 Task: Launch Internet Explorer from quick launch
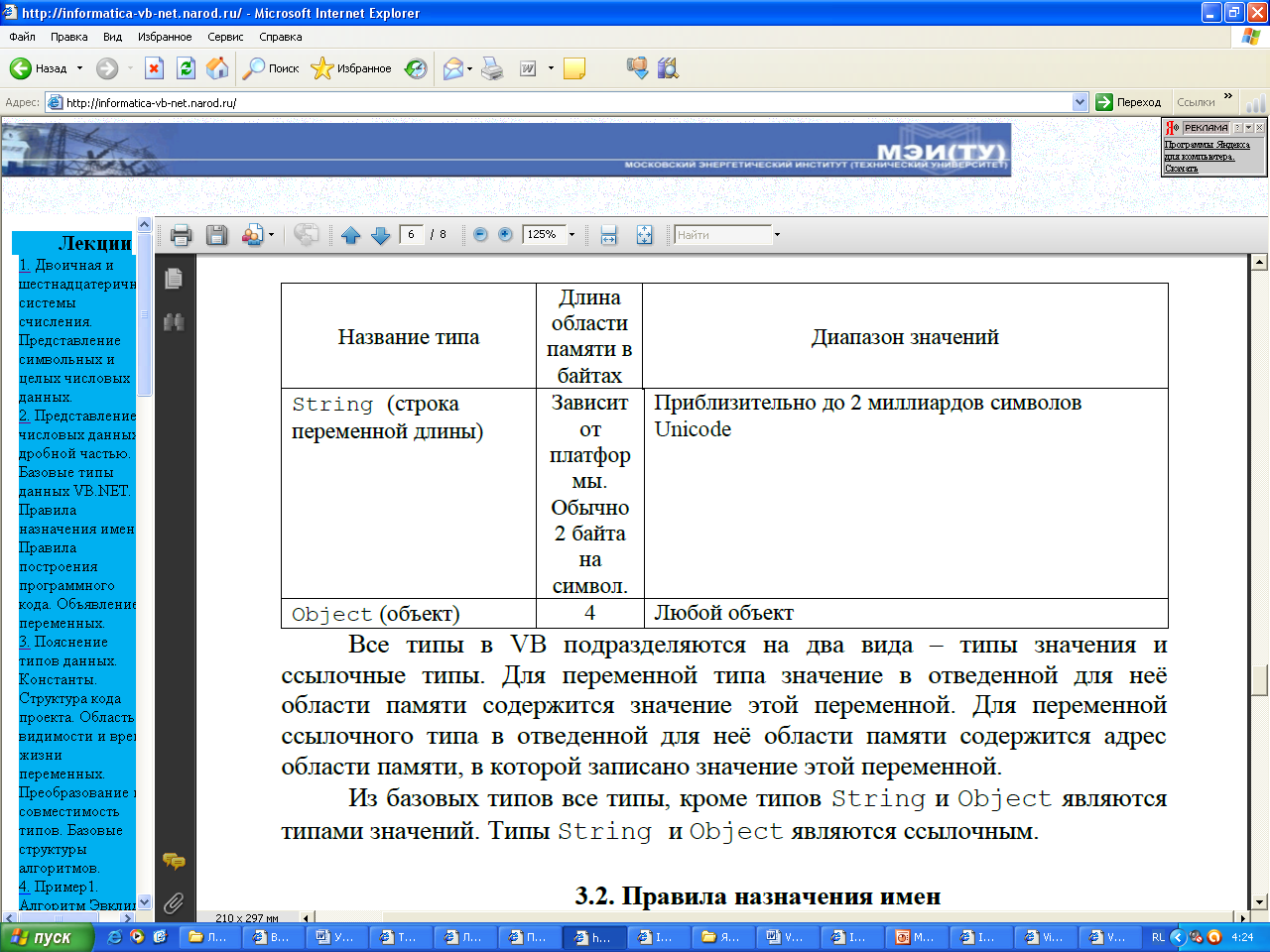click(x=115, y=937)
